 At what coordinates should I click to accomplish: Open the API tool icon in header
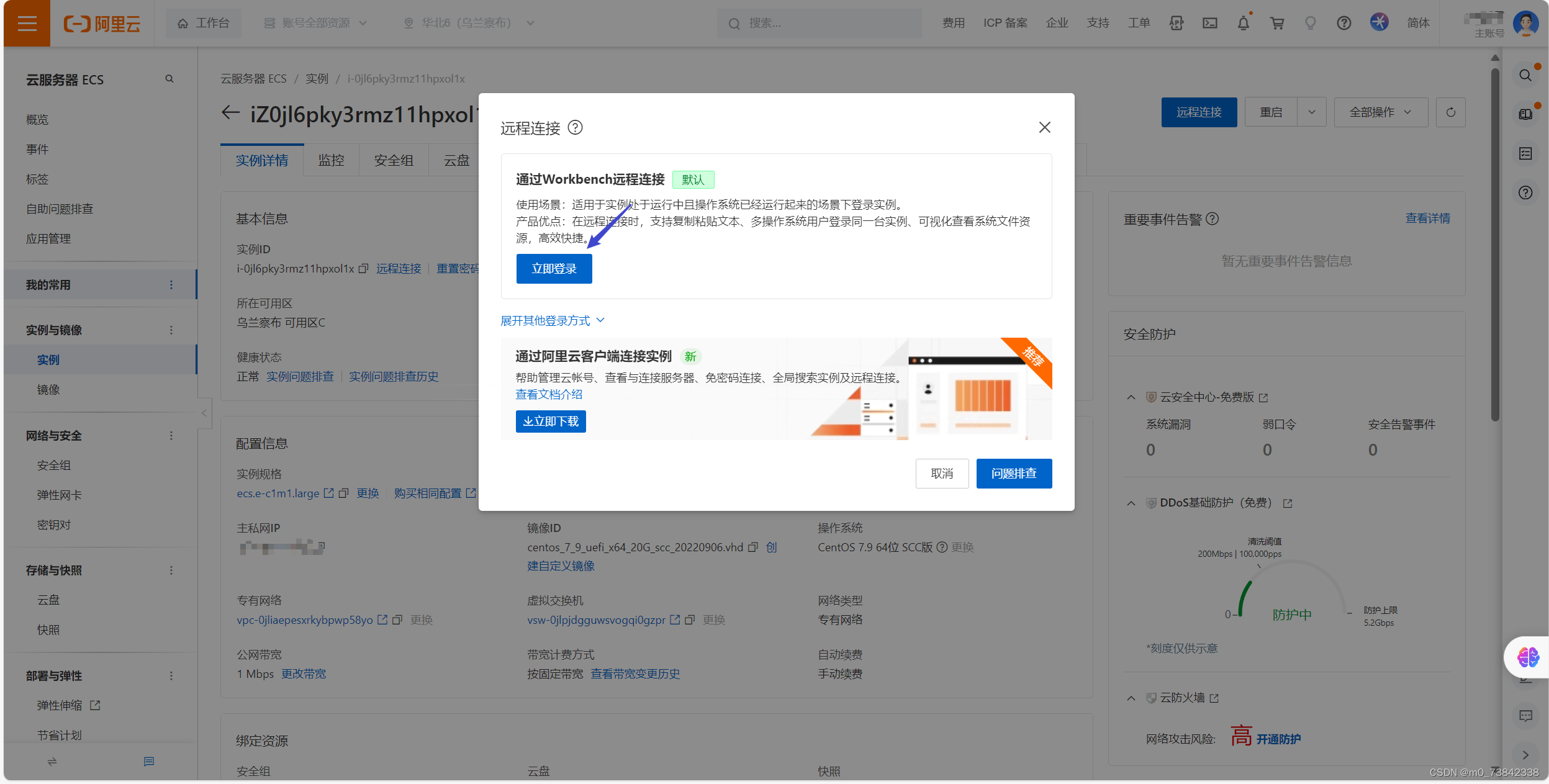(x=1176, y=24)
